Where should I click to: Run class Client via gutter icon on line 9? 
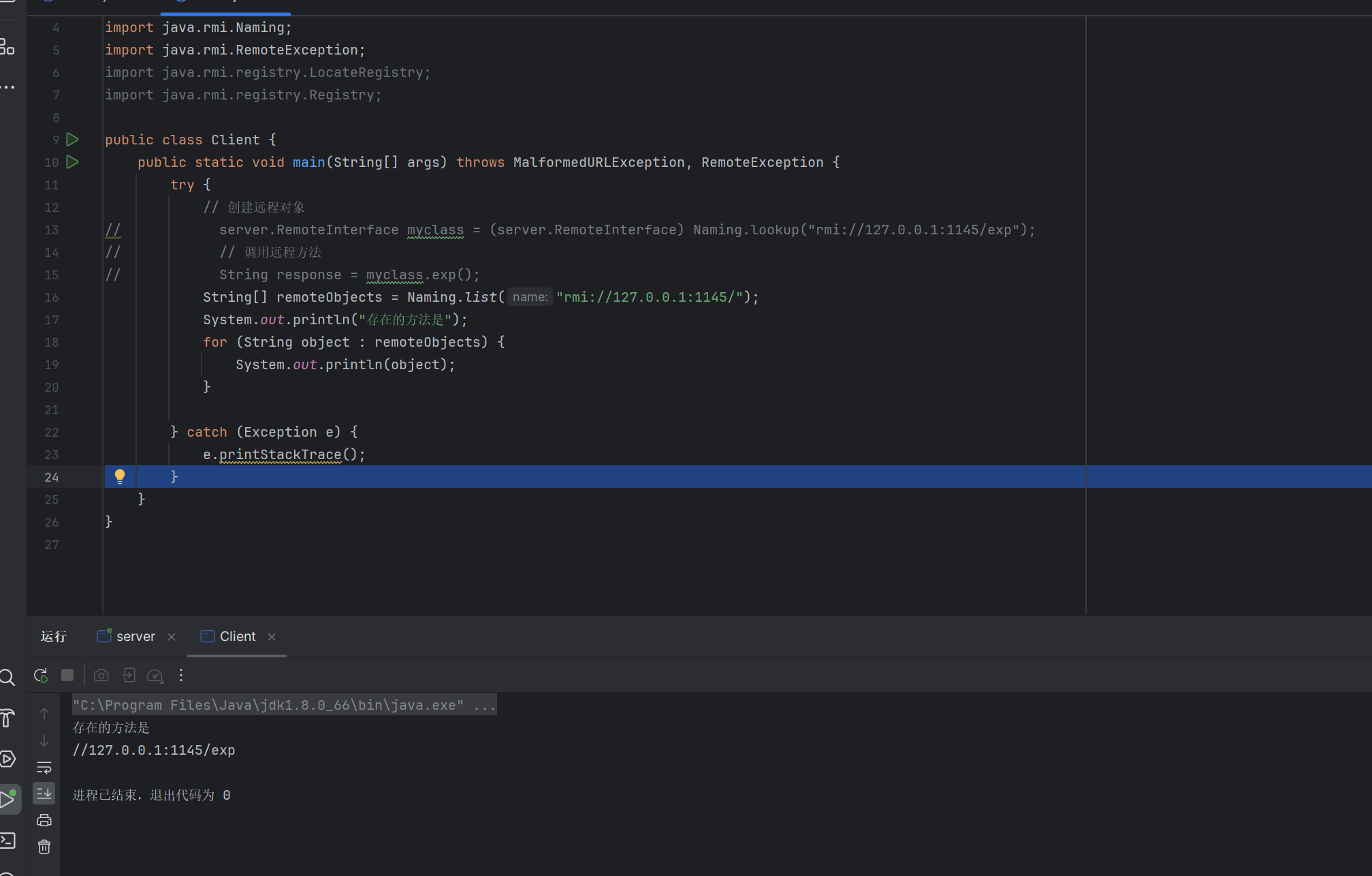click(x=73, y=140)
